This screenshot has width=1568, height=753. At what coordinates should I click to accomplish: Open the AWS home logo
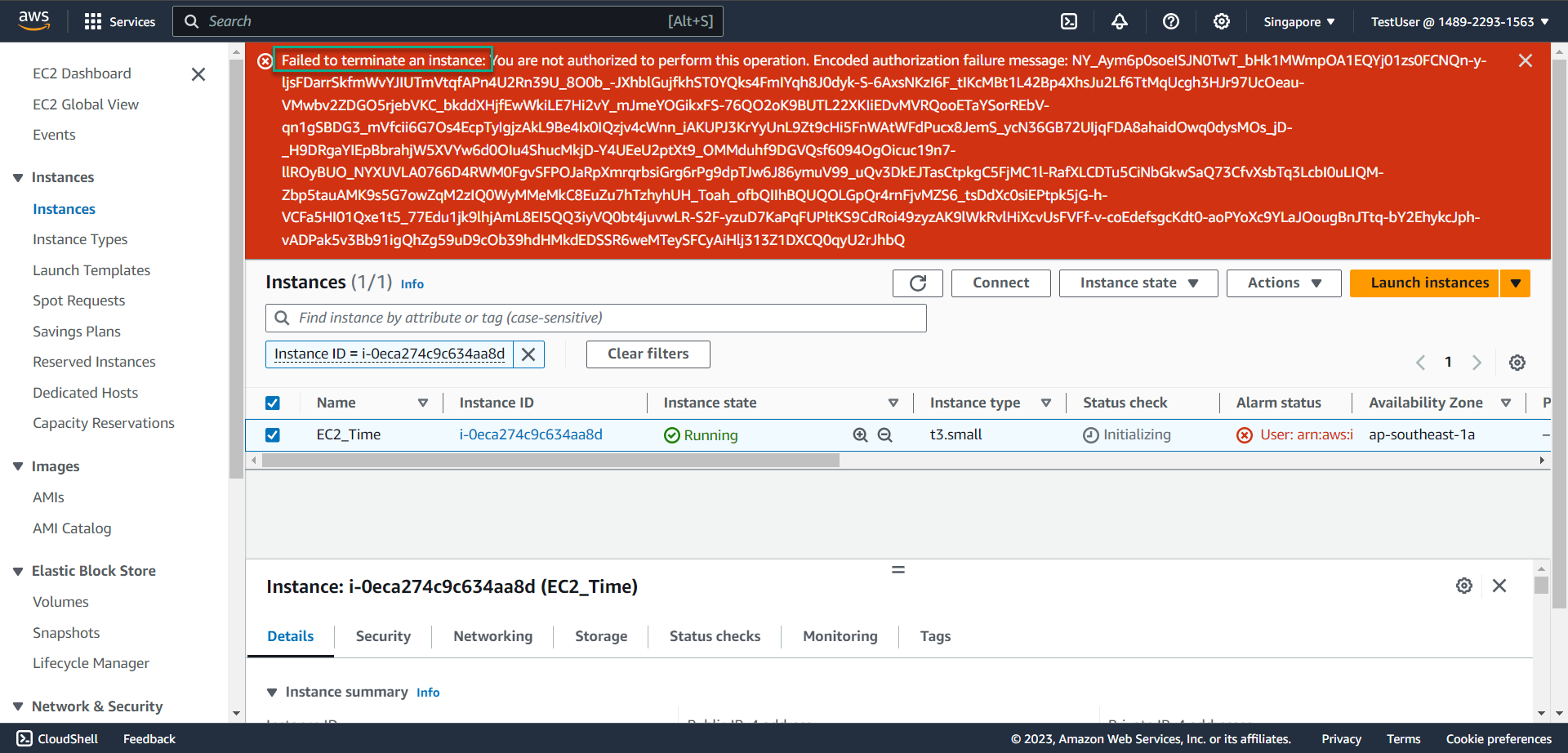click(x=34, y=20)
